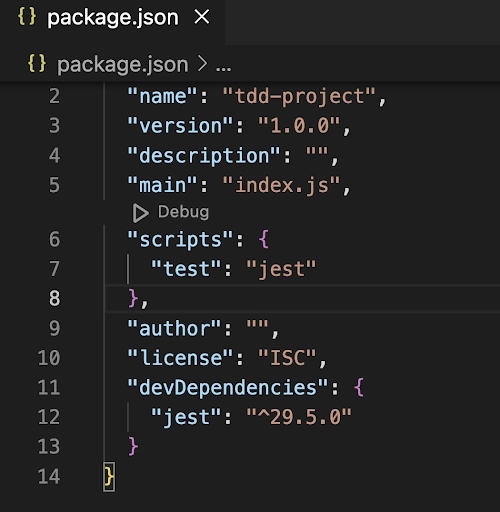Click the "ISC" license value
The image size is (500, 512).
click(x=287, y=358)
